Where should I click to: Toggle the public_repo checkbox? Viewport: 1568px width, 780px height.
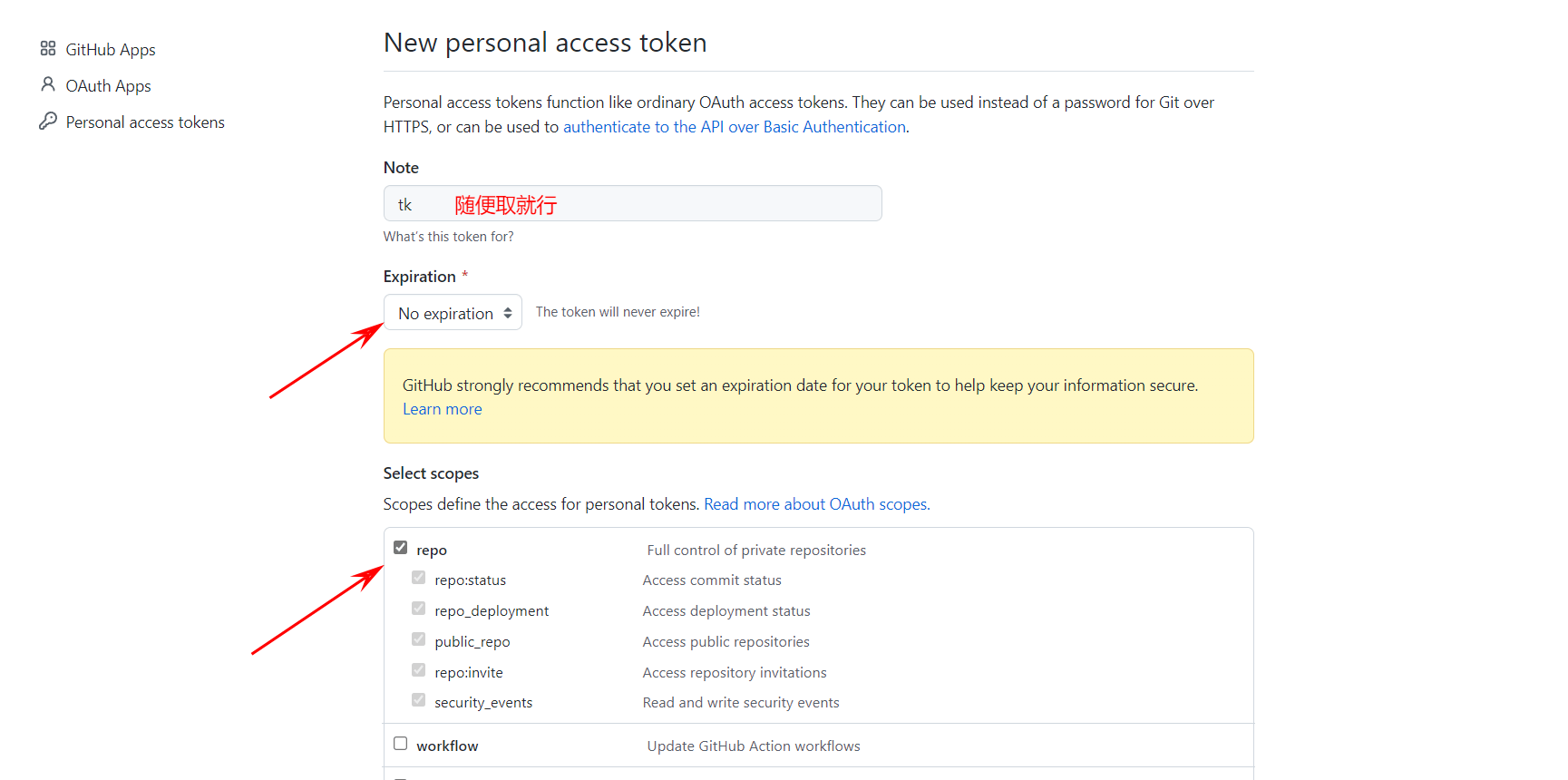point(418,639)
